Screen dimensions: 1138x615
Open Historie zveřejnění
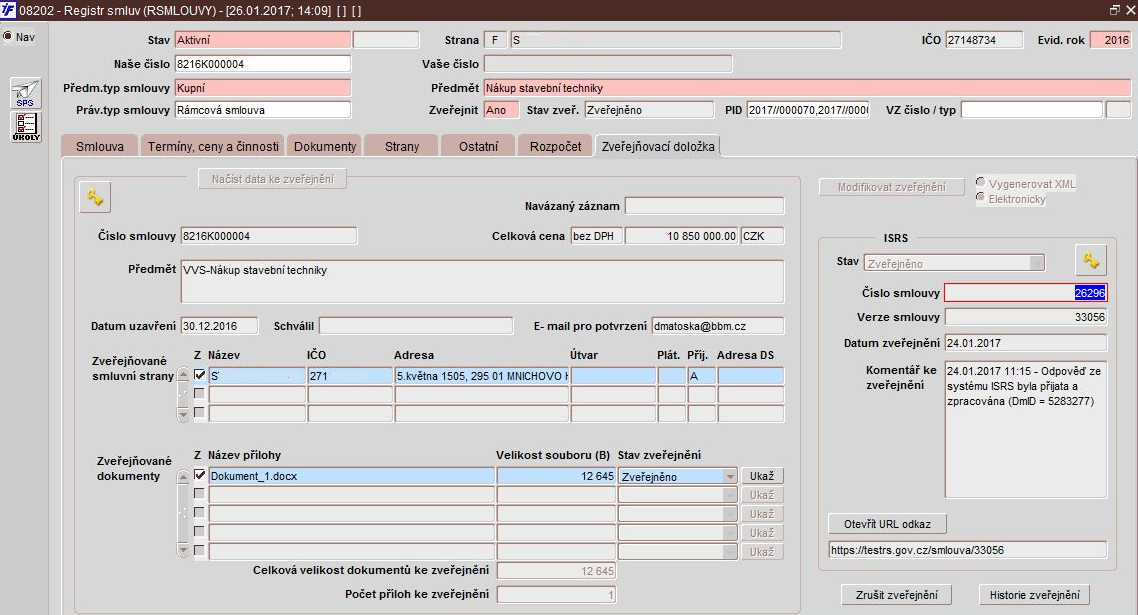[1034, 595]
